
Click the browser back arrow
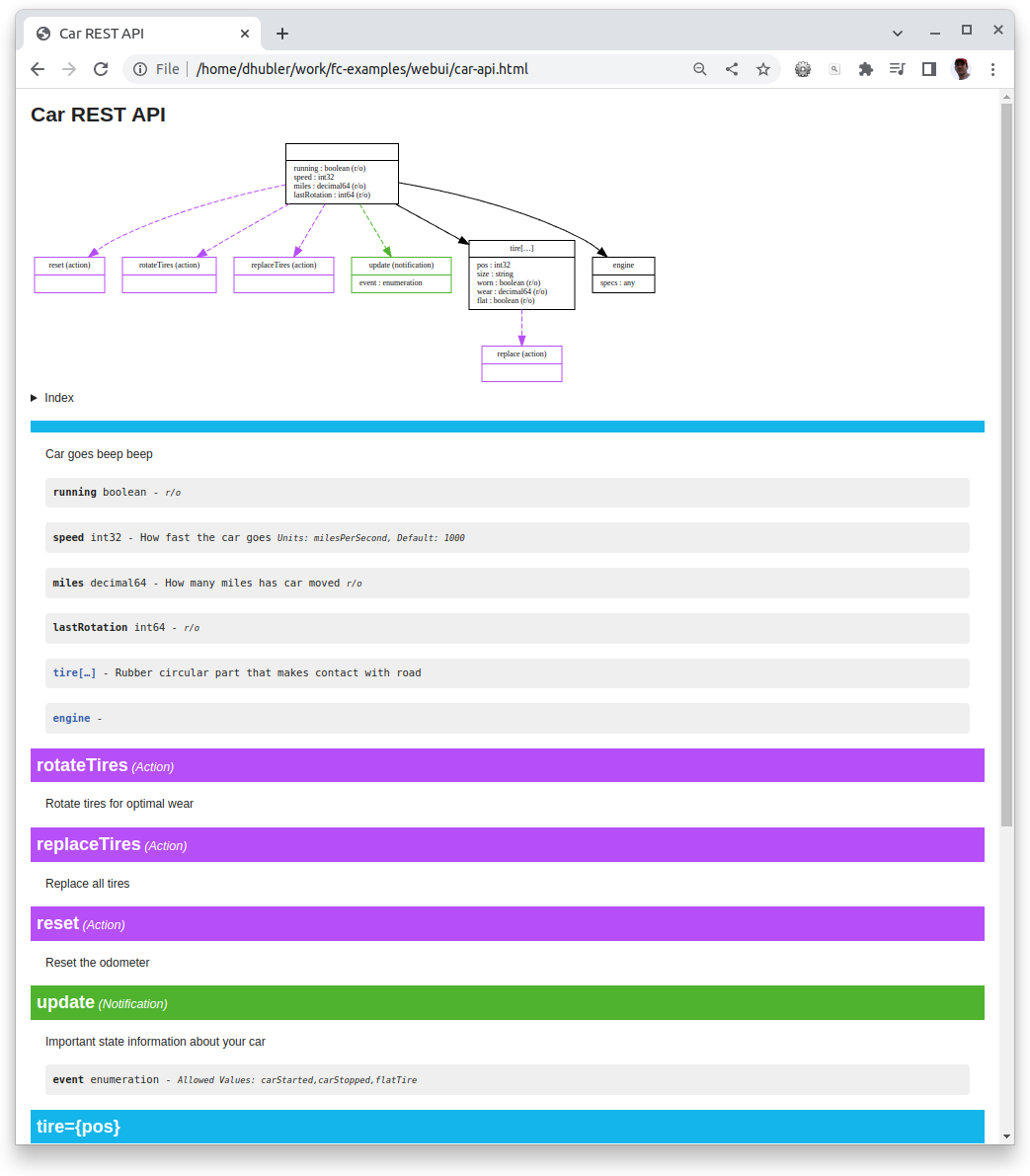38,69
